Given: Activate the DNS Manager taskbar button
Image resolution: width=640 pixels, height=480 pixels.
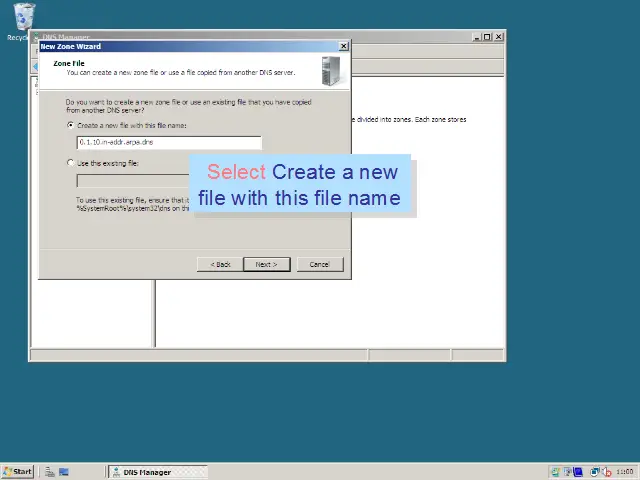Looking at the screenshot, I should [158, 472].
